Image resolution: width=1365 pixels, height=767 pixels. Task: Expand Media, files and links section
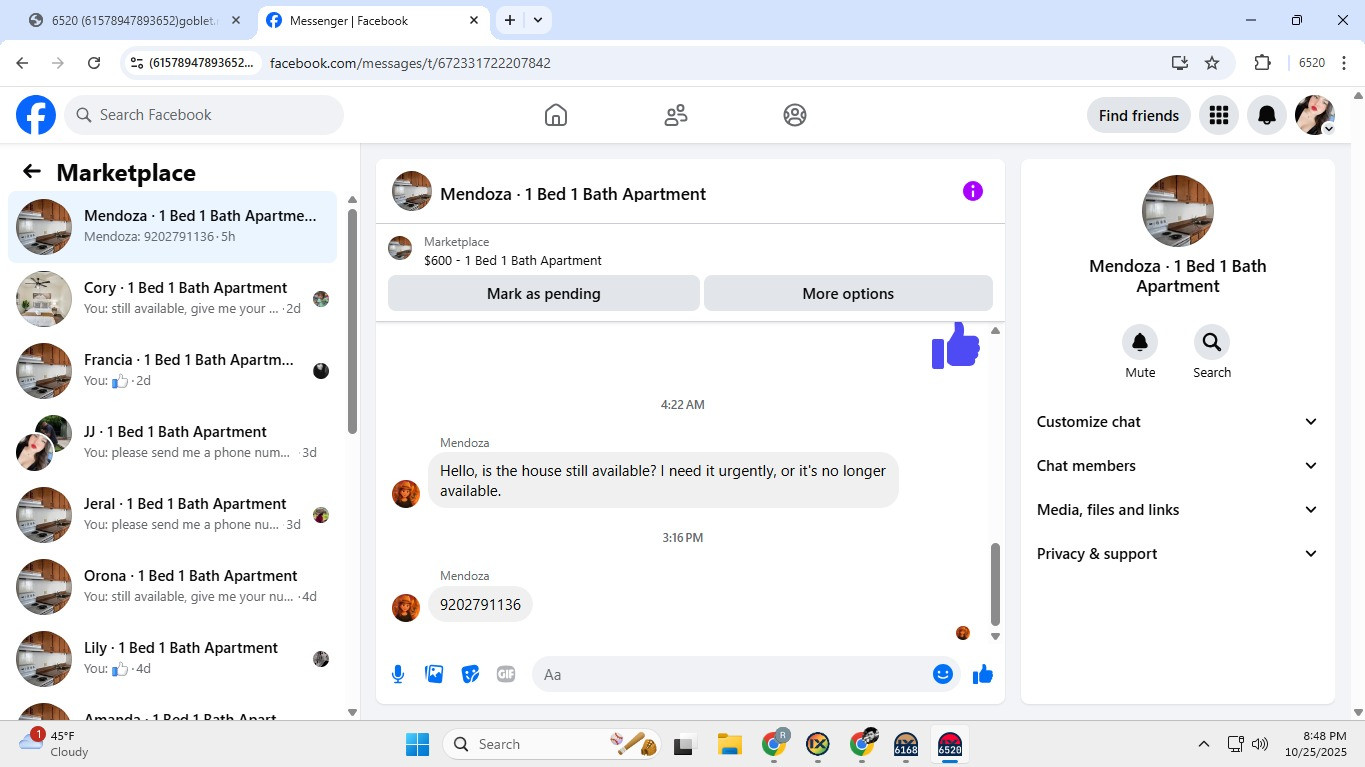[x=1178, y=510]
